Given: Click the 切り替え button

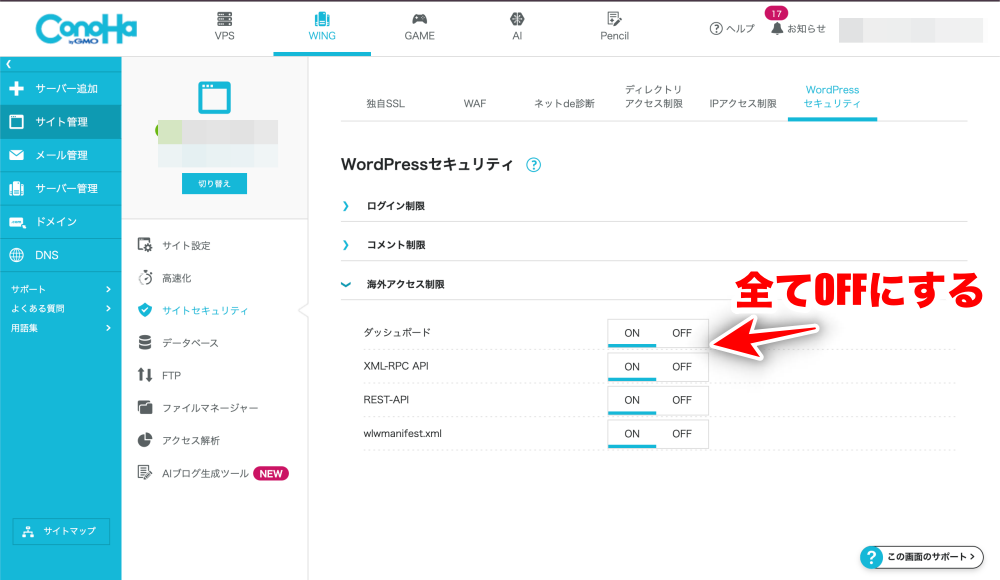Looking at the screenshot, I should tap(214, 184).
